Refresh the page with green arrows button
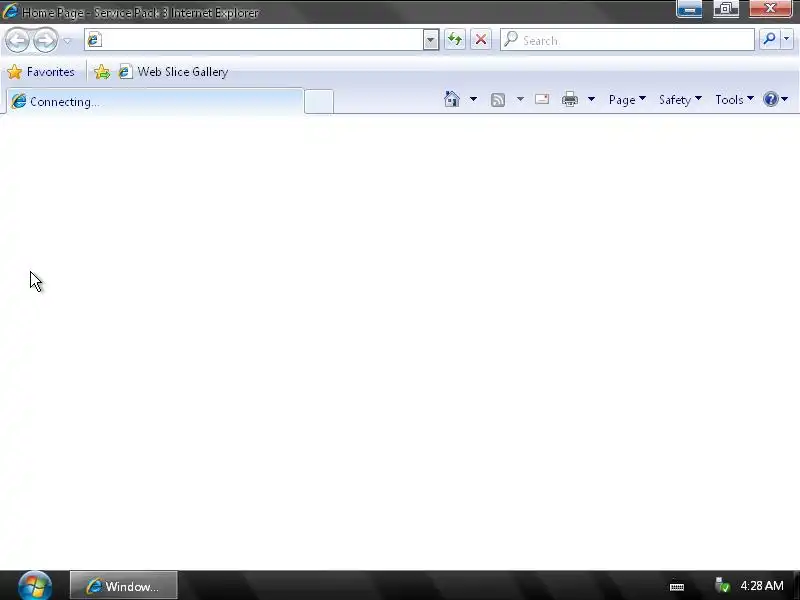 [x=455, y=39]
